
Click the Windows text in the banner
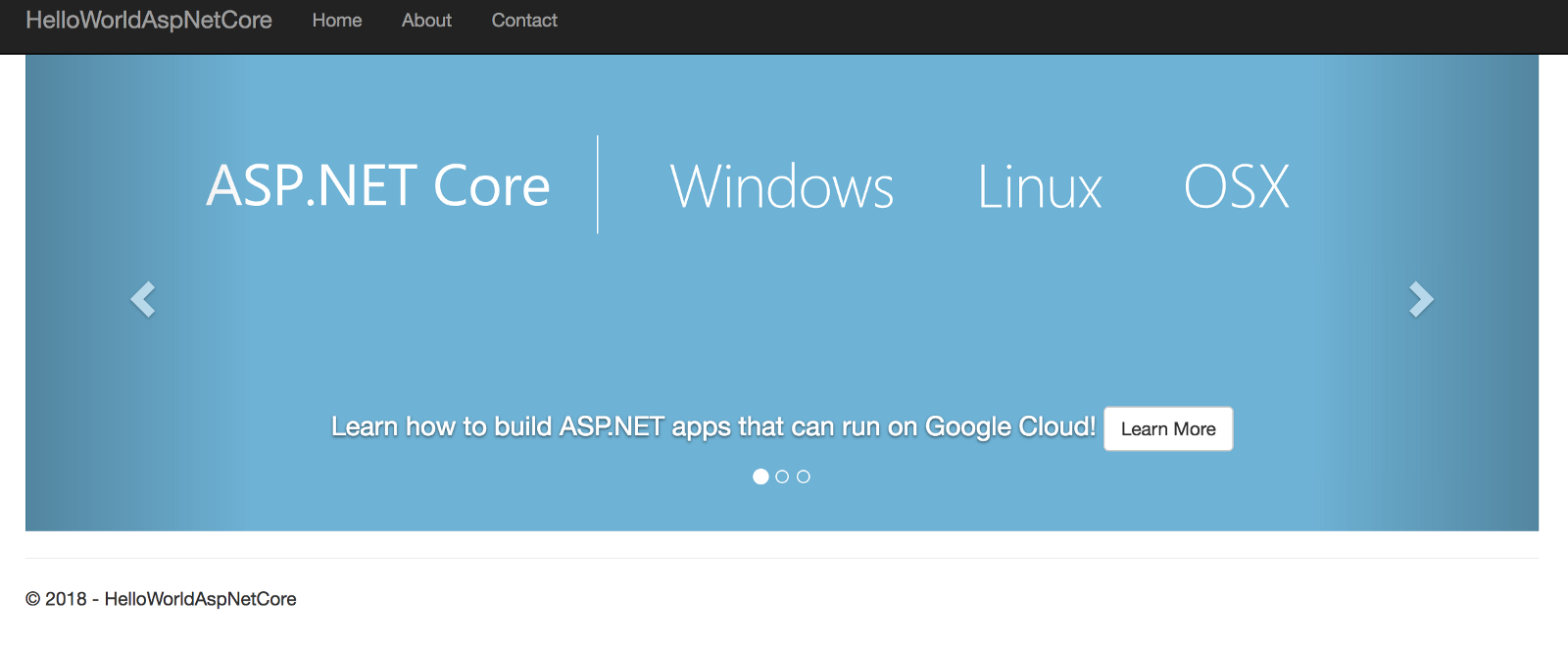pos(782,186)
